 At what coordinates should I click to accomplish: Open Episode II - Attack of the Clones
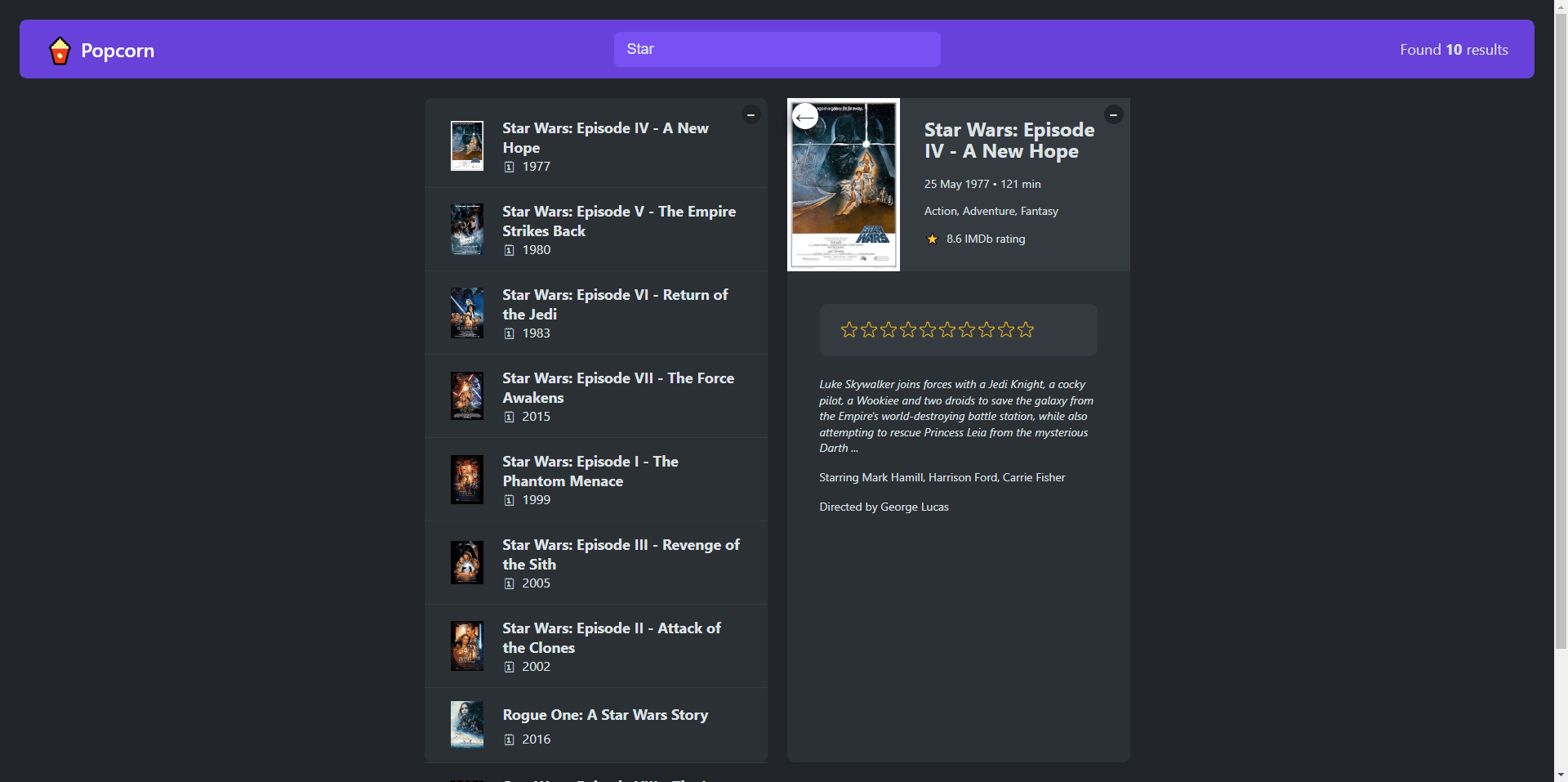click(595, 646)
